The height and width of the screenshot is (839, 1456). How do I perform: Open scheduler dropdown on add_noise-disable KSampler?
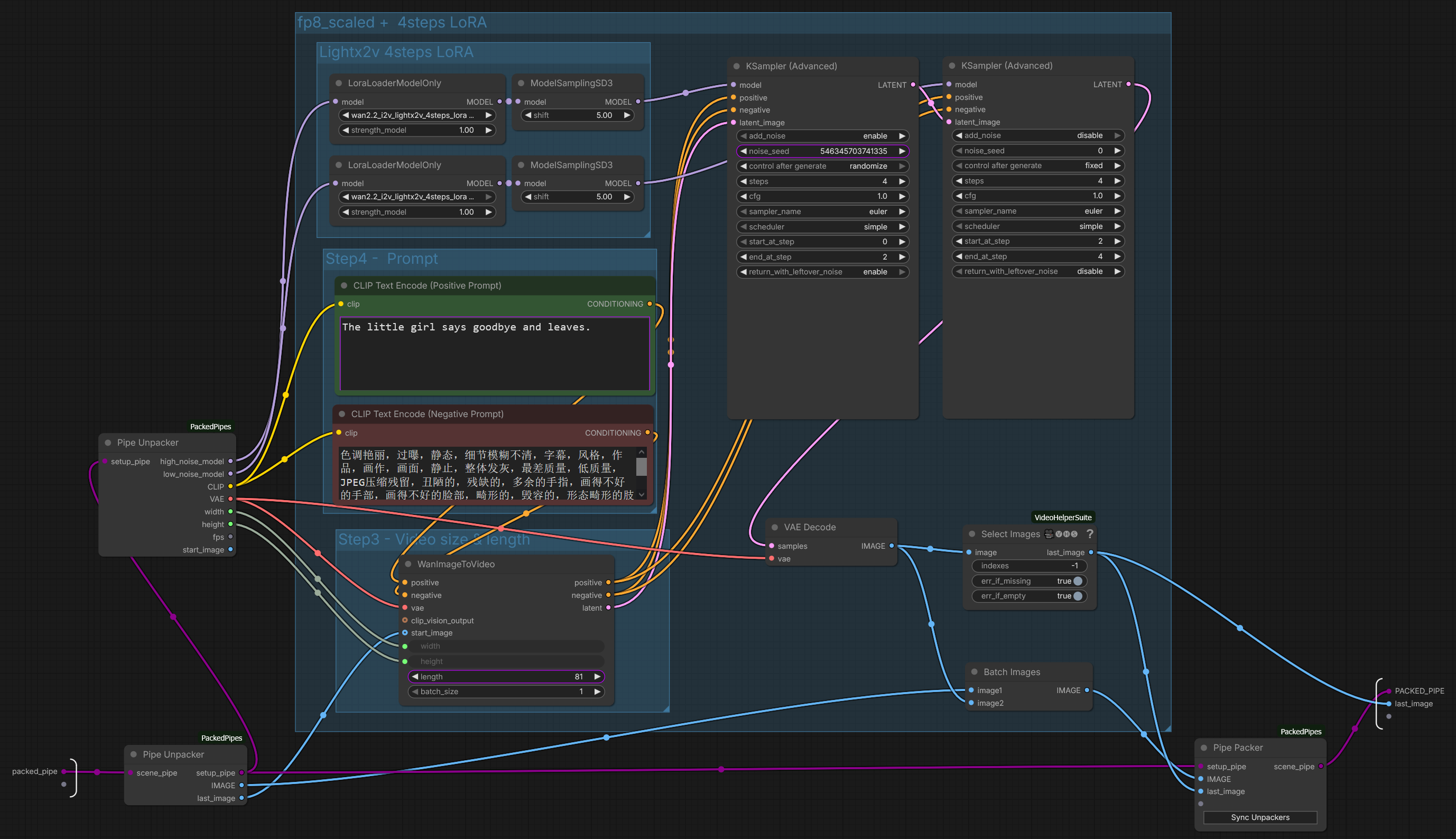(1038, 226)
